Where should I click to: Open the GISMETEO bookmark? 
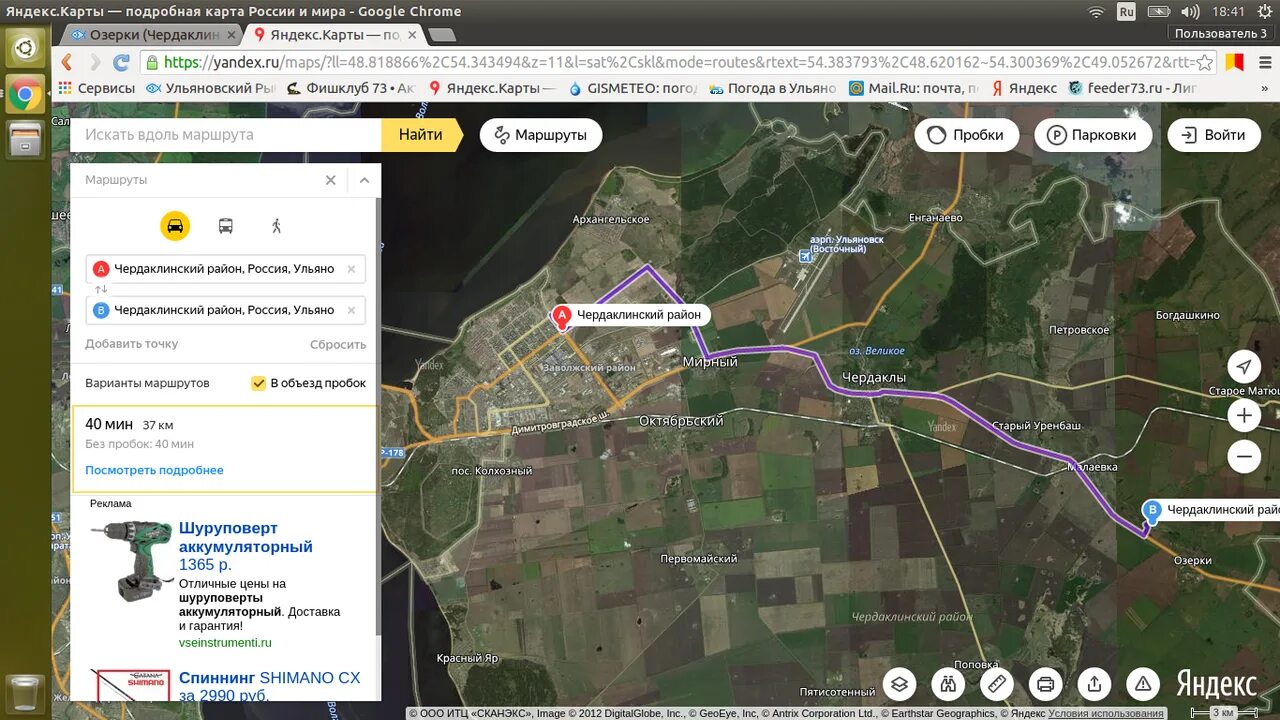point(633,88)
